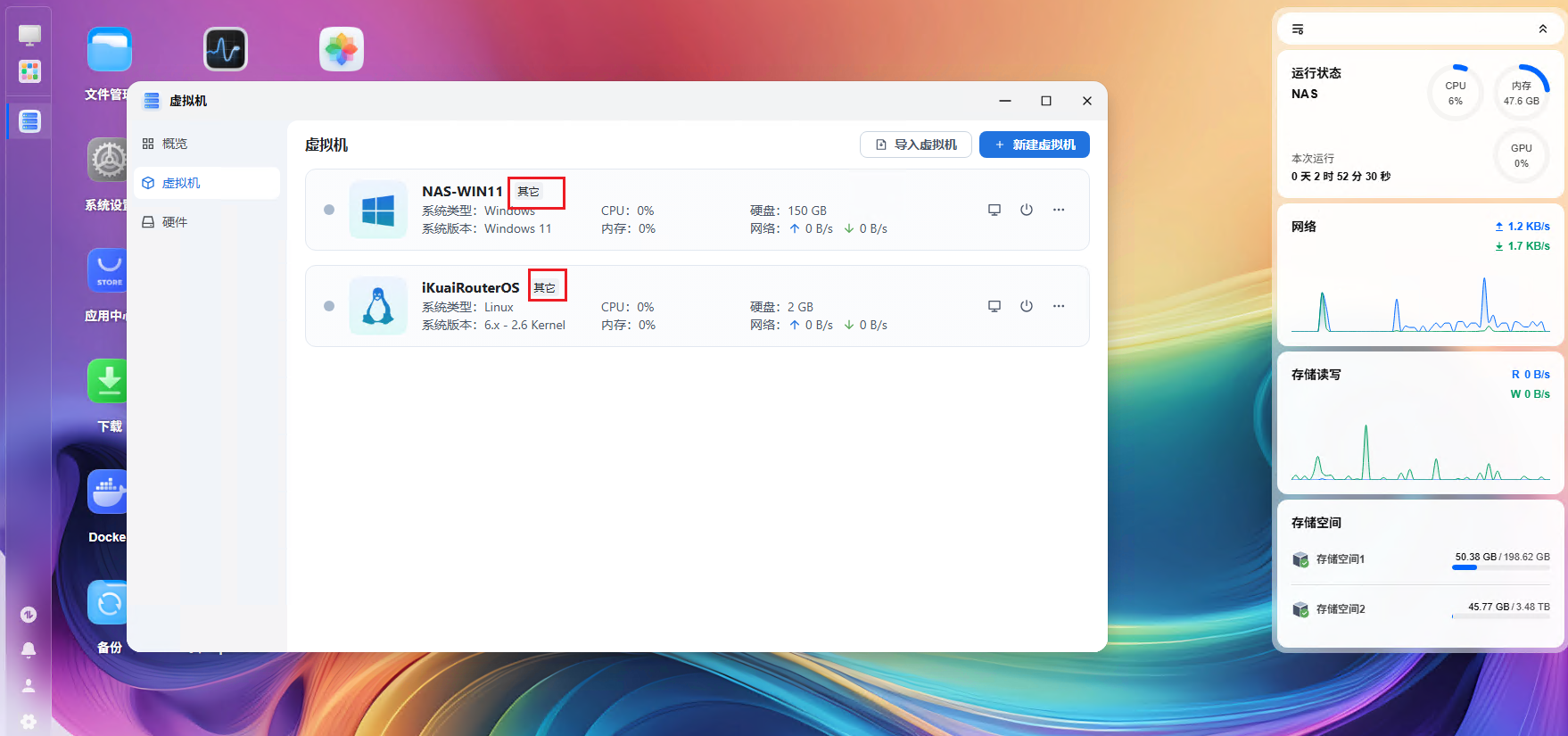Click the 存储空间1 usage progress bar
Viewport: 1568px width, 736px height.
pos(1501,567)
